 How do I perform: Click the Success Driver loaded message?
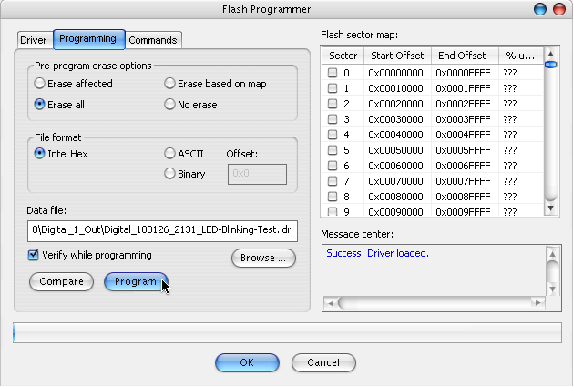point(377,253)
